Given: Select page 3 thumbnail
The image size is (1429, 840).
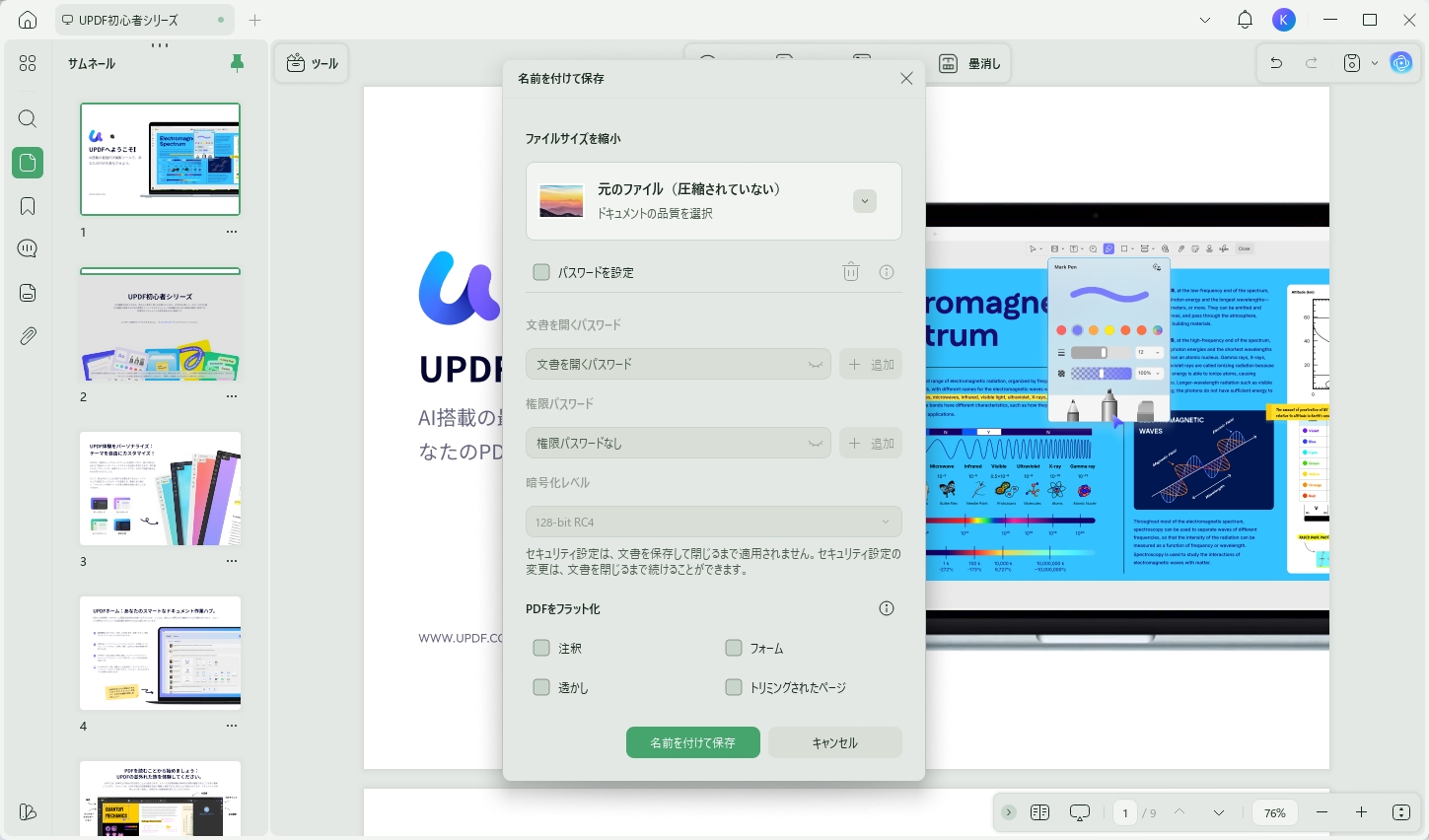Looking at the screenshot, I should pyautogui.click(x=160, y=488).
